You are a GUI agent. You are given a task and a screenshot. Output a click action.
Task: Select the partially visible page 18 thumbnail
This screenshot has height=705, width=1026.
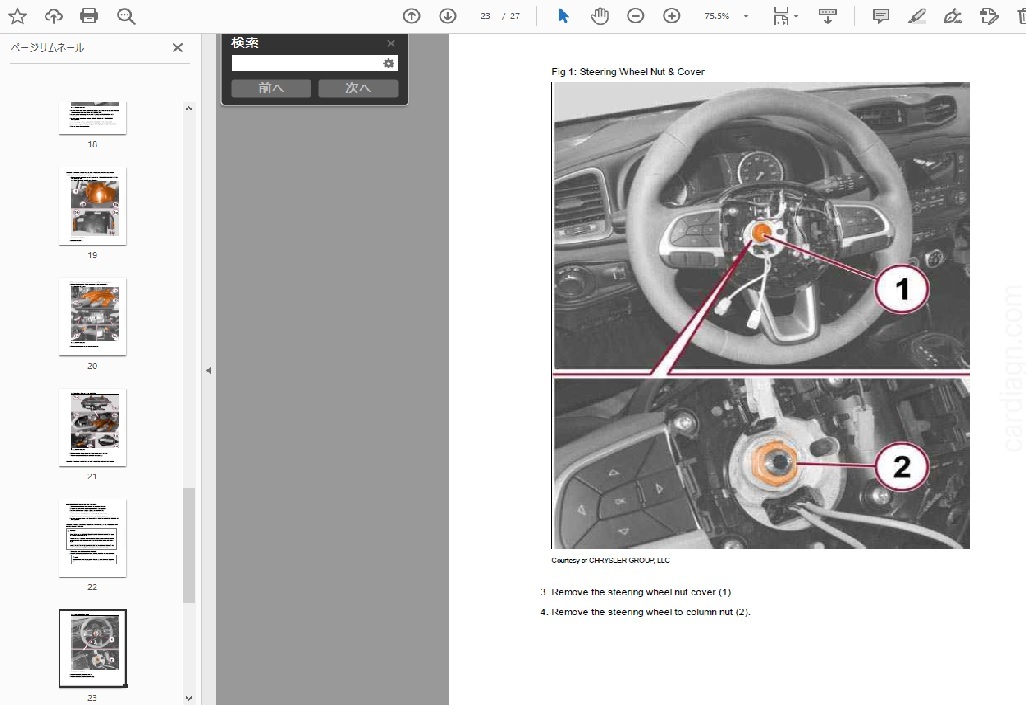point(92,118)
